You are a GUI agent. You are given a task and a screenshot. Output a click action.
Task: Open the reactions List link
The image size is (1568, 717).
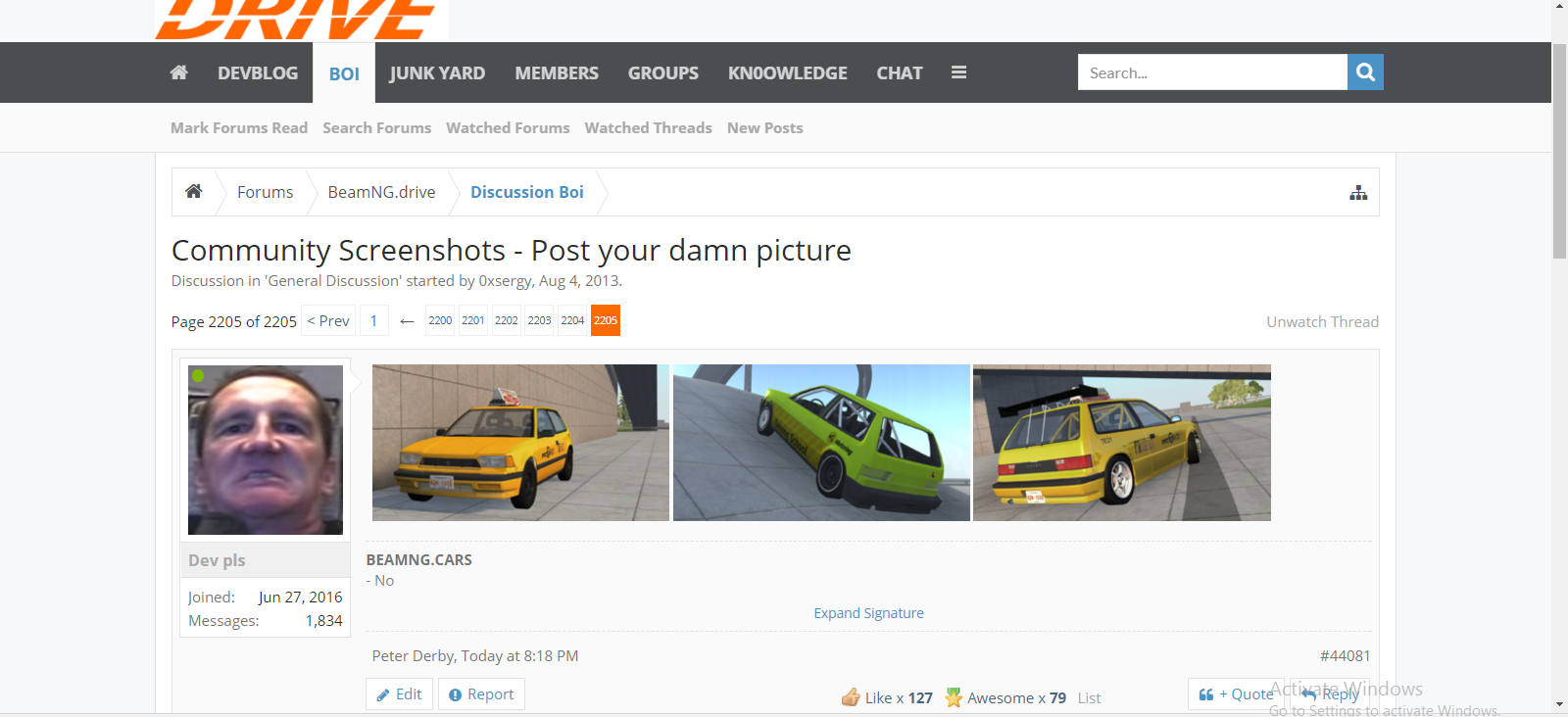pyautogui.click(x=1090, y=698)
